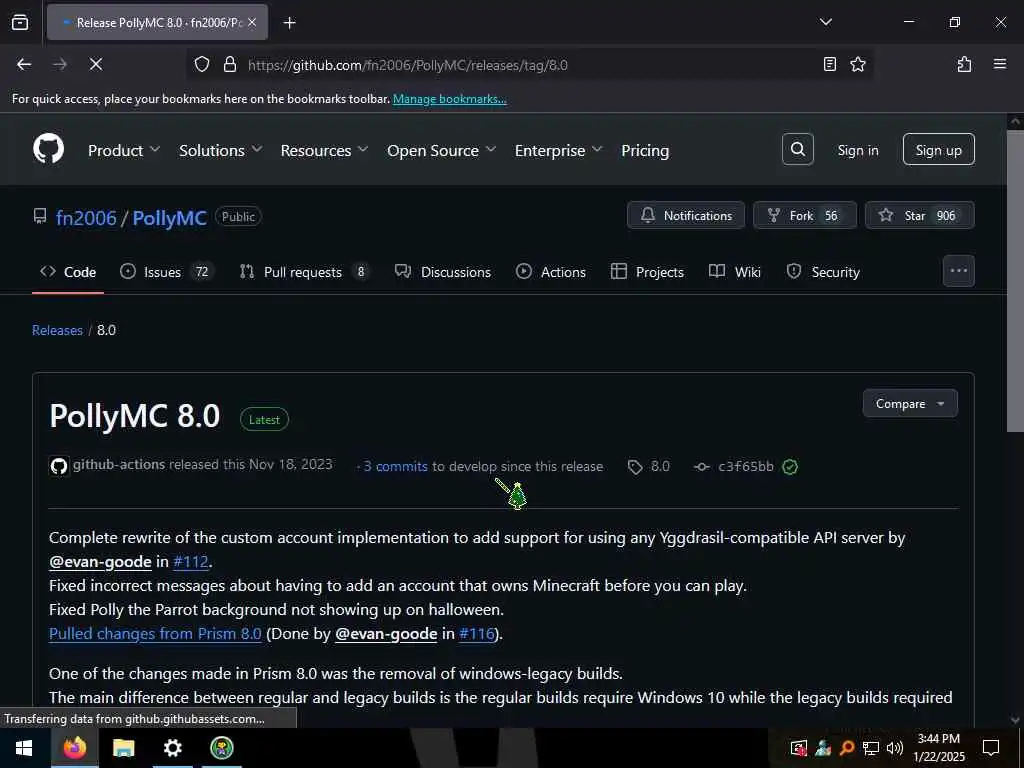
Task: Open the repository three-dots overflow menu
Action: click(x=958, y=271)
